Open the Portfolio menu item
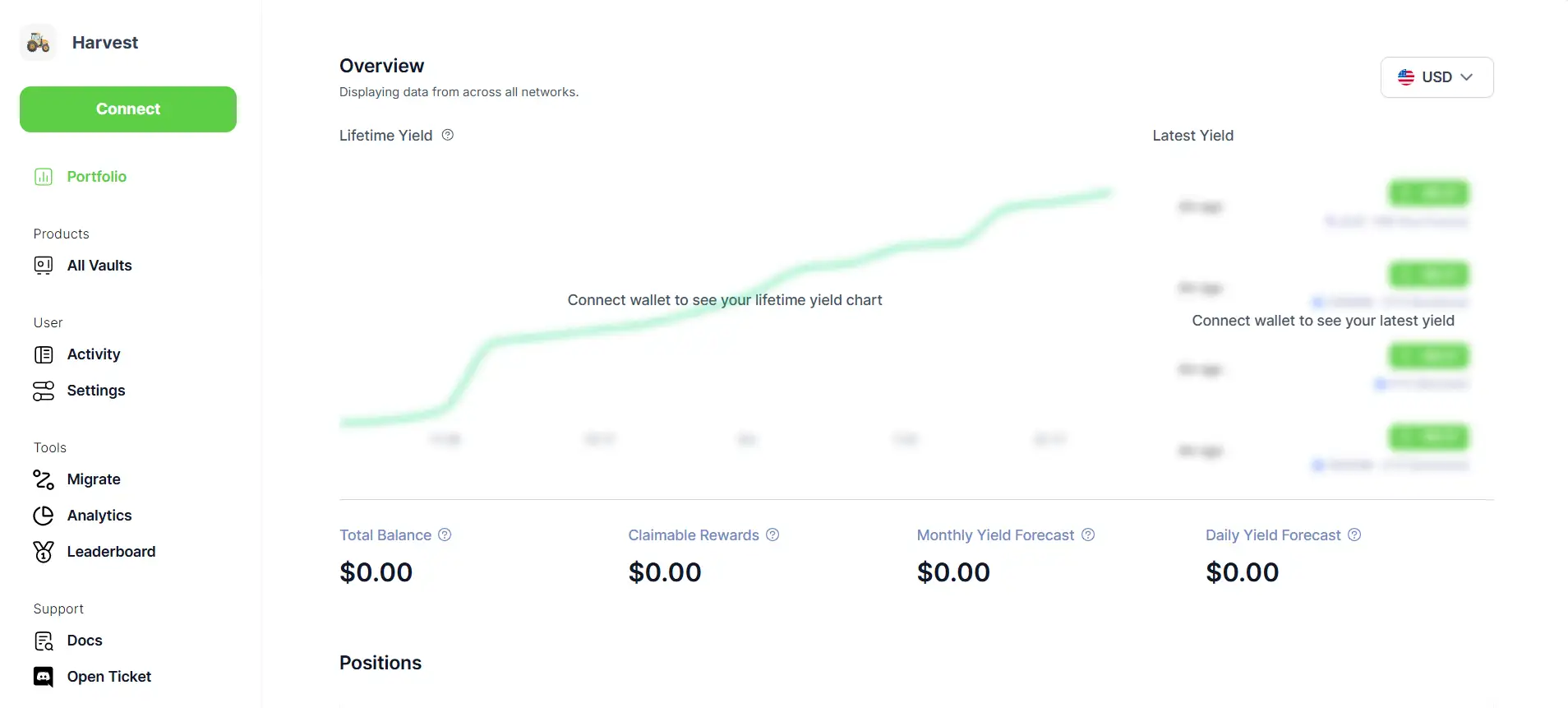Screen dimensions: 1568x708 pos(97,177)
